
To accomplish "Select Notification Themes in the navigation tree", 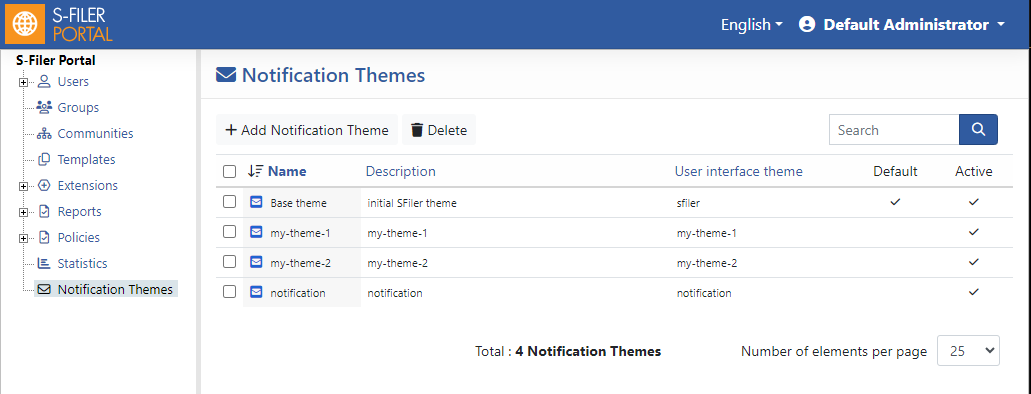I will click(x=115, y=289).
